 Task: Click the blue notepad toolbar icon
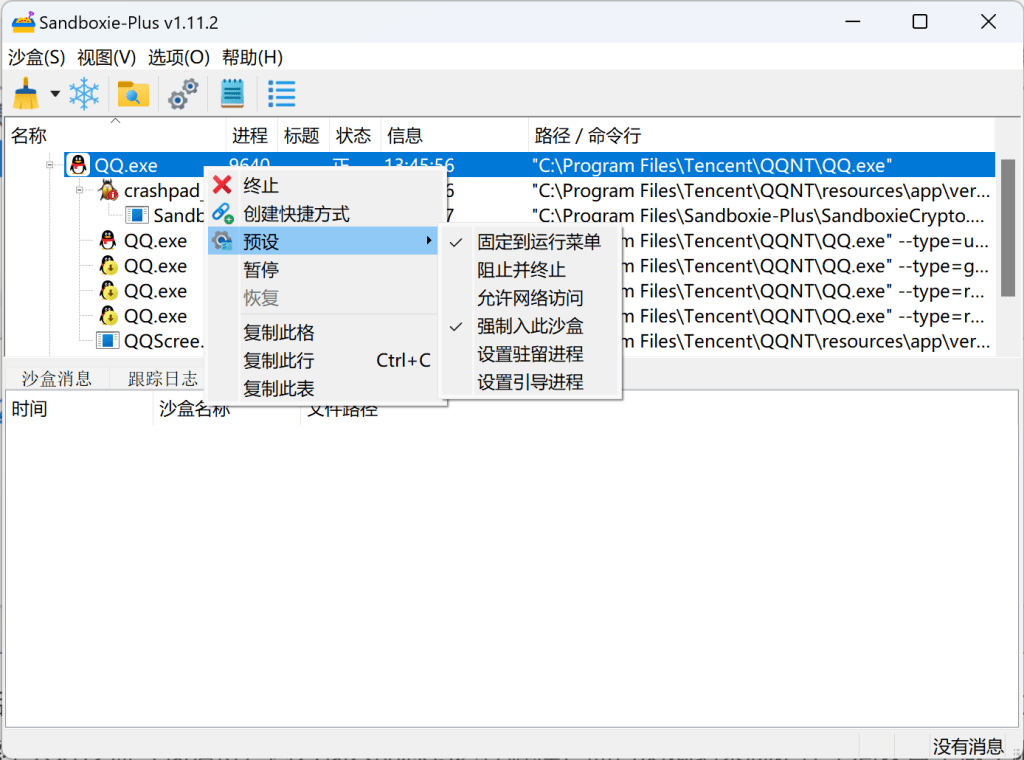(x=232, y=95)
